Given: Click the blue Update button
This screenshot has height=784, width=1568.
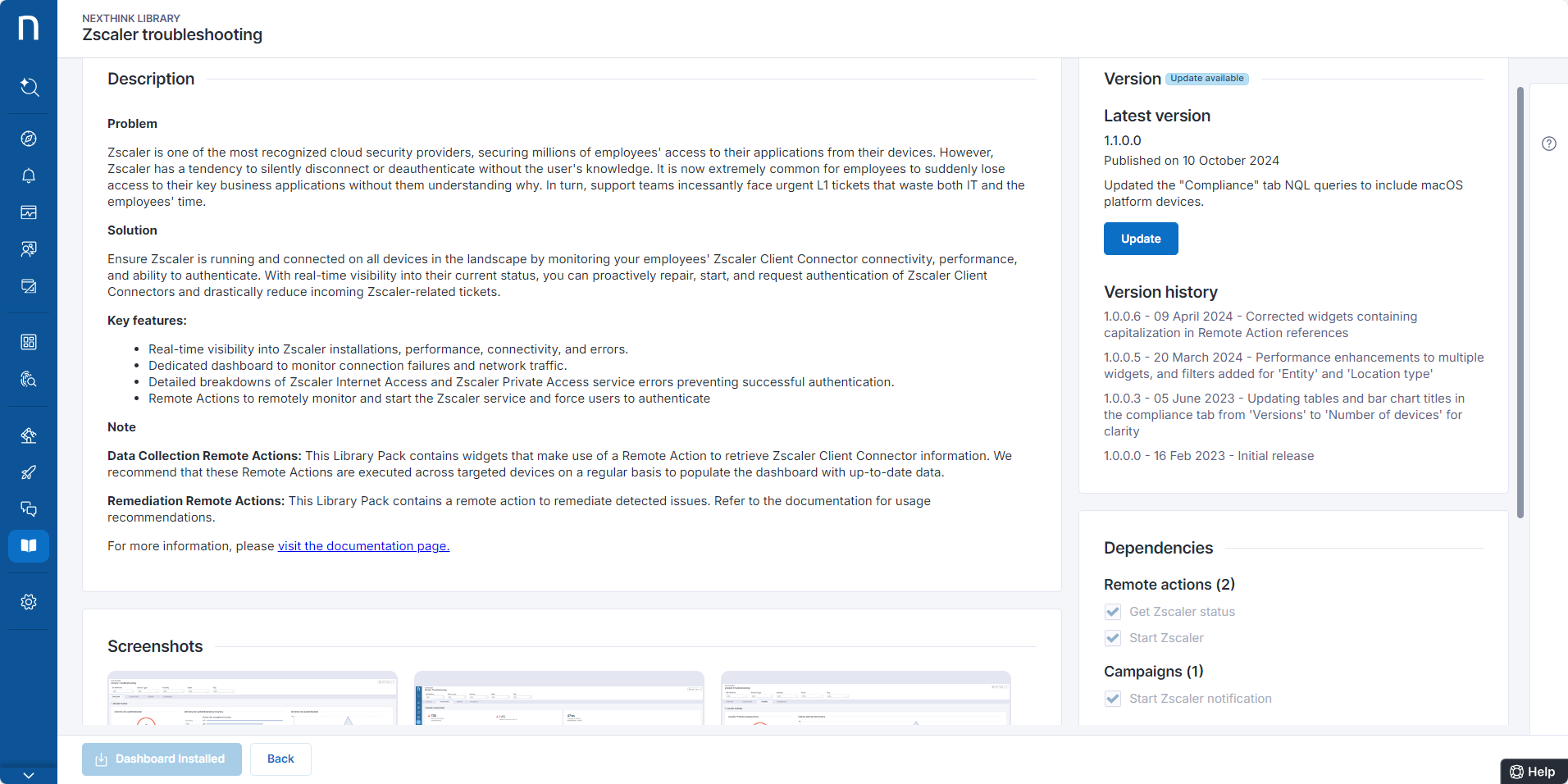Looking at the screenshot, I should point(1140,239).
